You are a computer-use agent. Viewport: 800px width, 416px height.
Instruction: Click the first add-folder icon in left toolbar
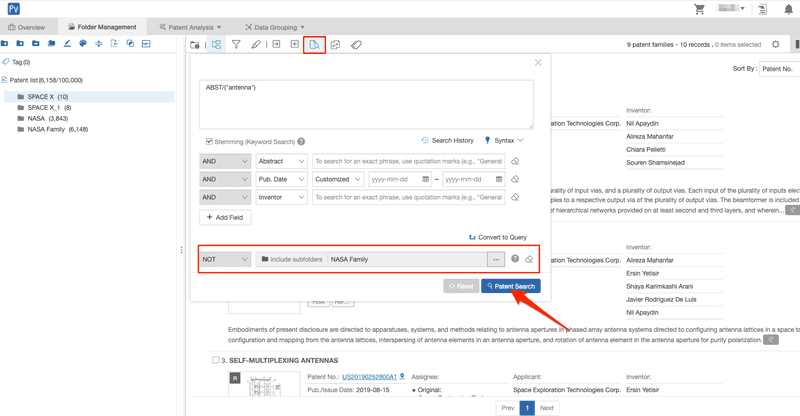pos(4,43)
